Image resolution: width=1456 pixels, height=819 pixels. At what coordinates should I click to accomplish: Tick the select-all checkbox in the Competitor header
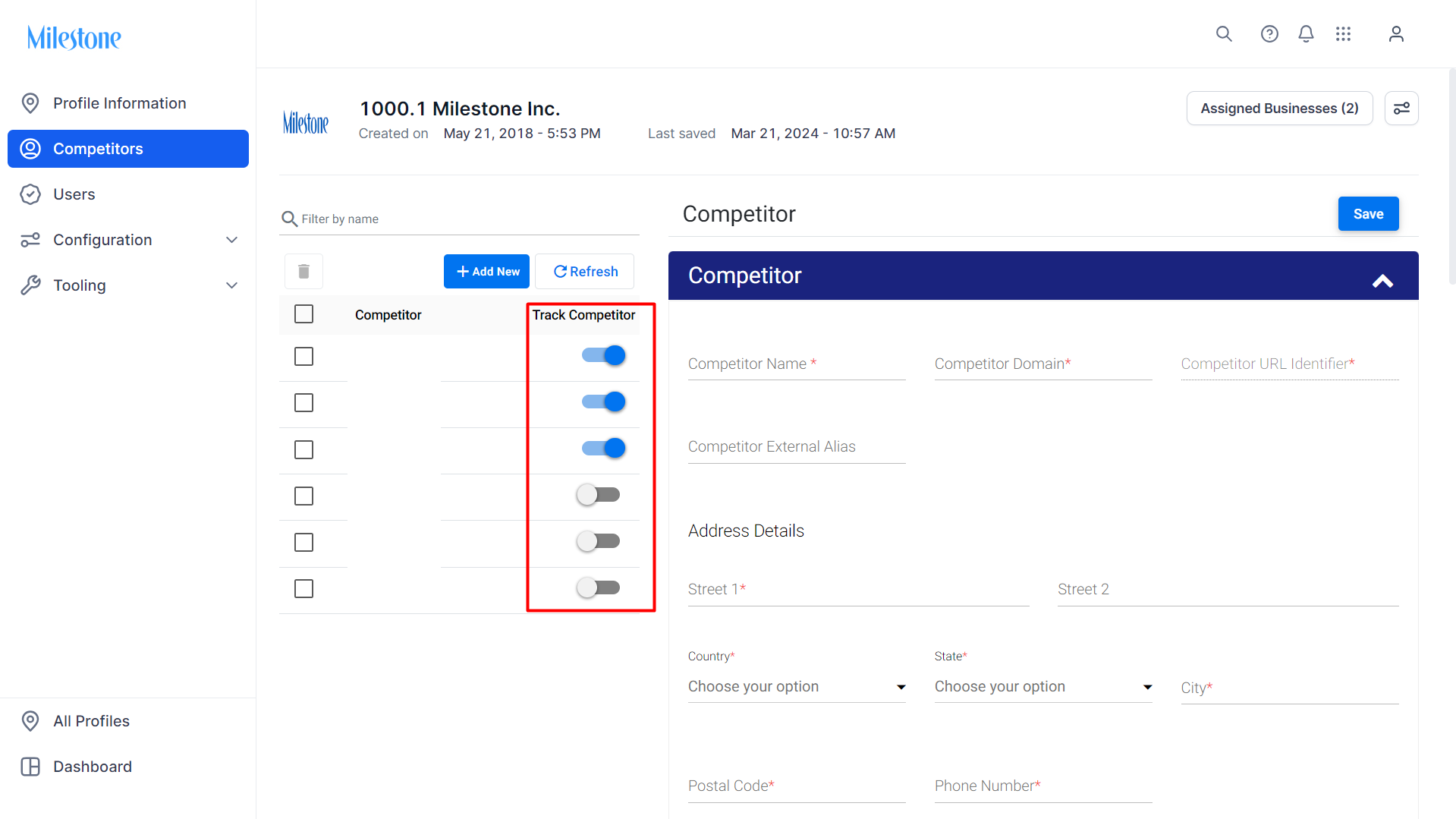(303, 314)
